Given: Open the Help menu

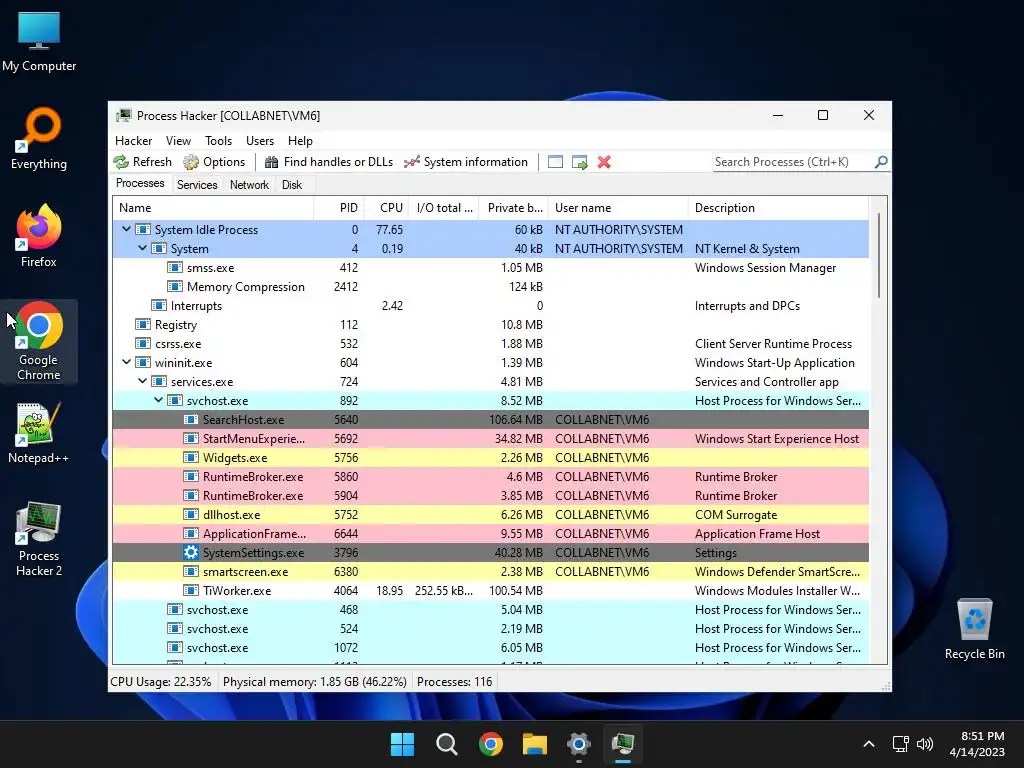Looking at the screenshot, I should (300, 141).
